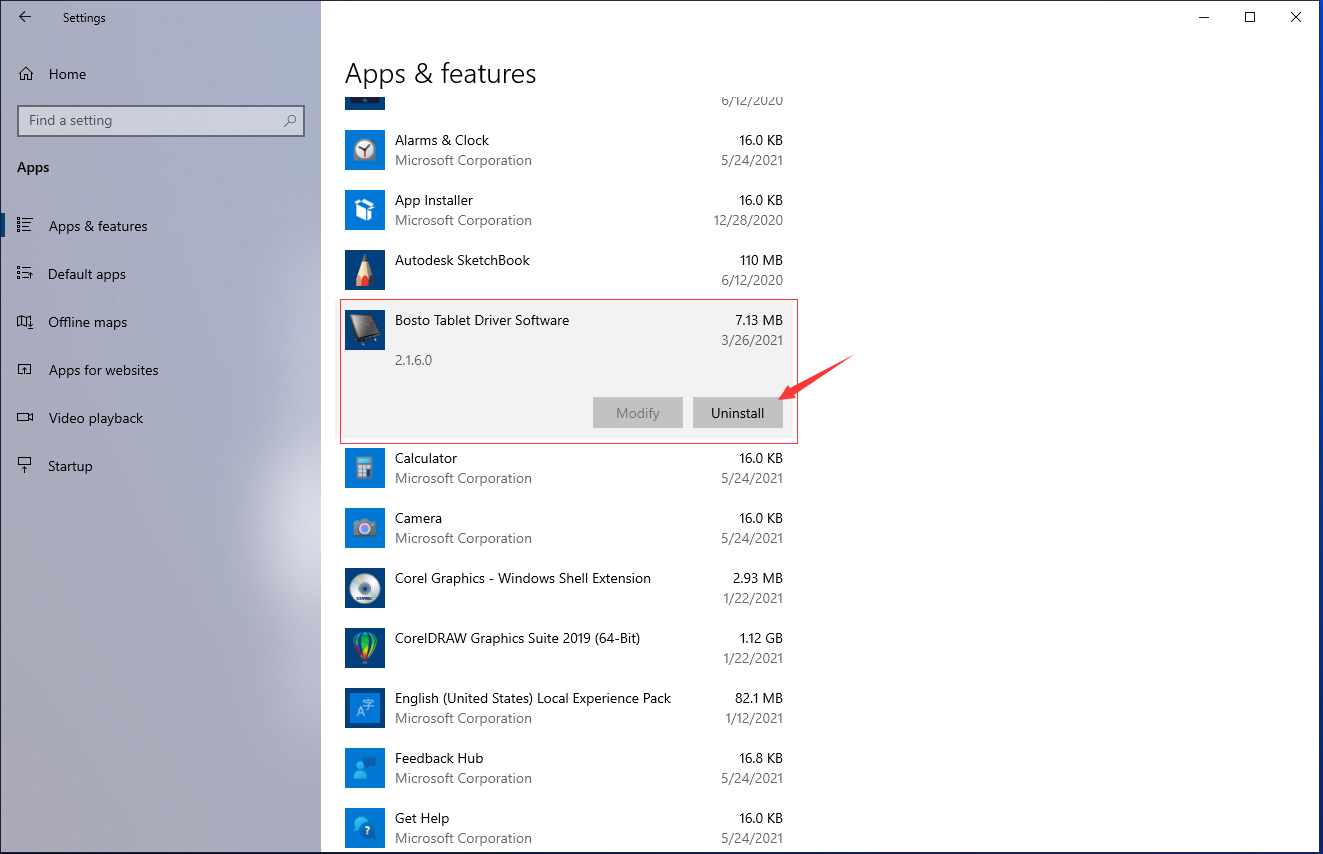Go to Offline maps settings
Screen dimensions: 1323x854
(88, 322)
